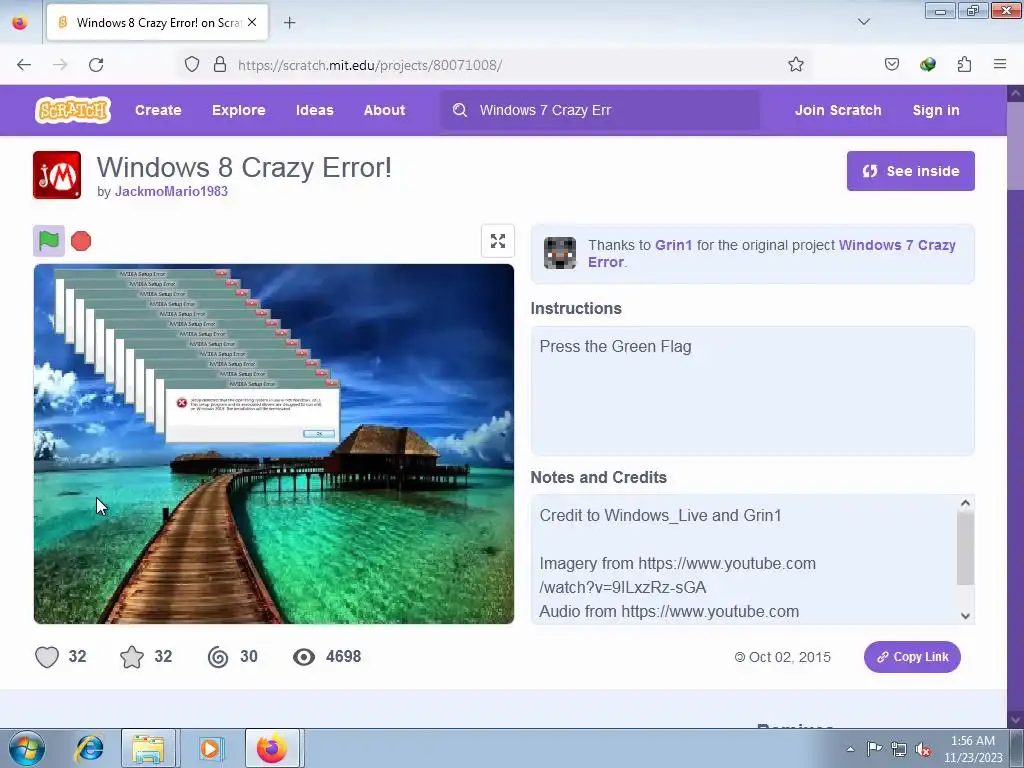The image size is (1024, 768).
Task: Close the Windows 8 Crazy Error tab
Action: tap(252, 22)
